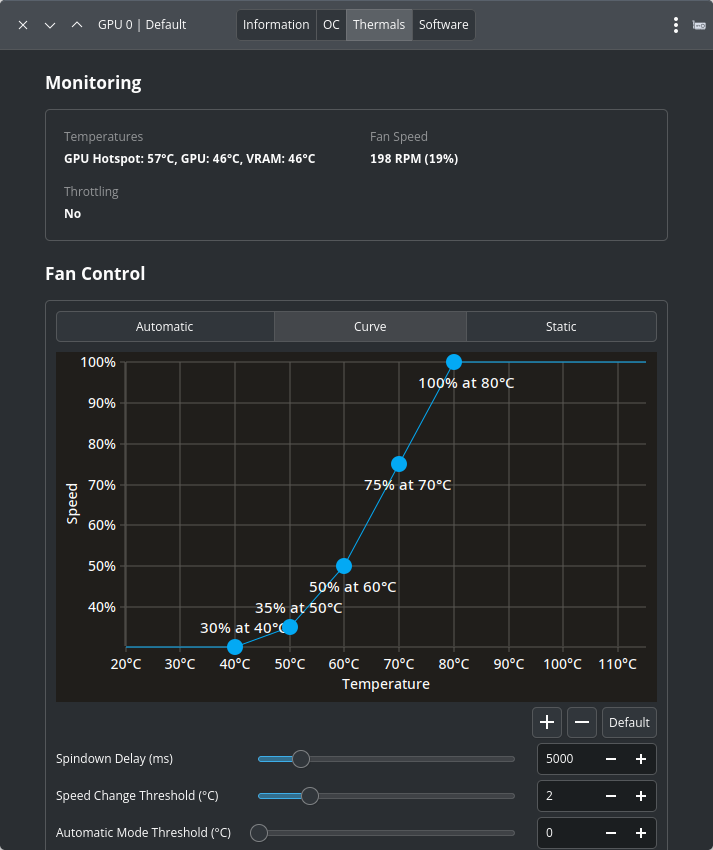The width and height of the screenshot is (713, 850).
Task: Click the up chevron in the title bar
Action: click(77, 25)
